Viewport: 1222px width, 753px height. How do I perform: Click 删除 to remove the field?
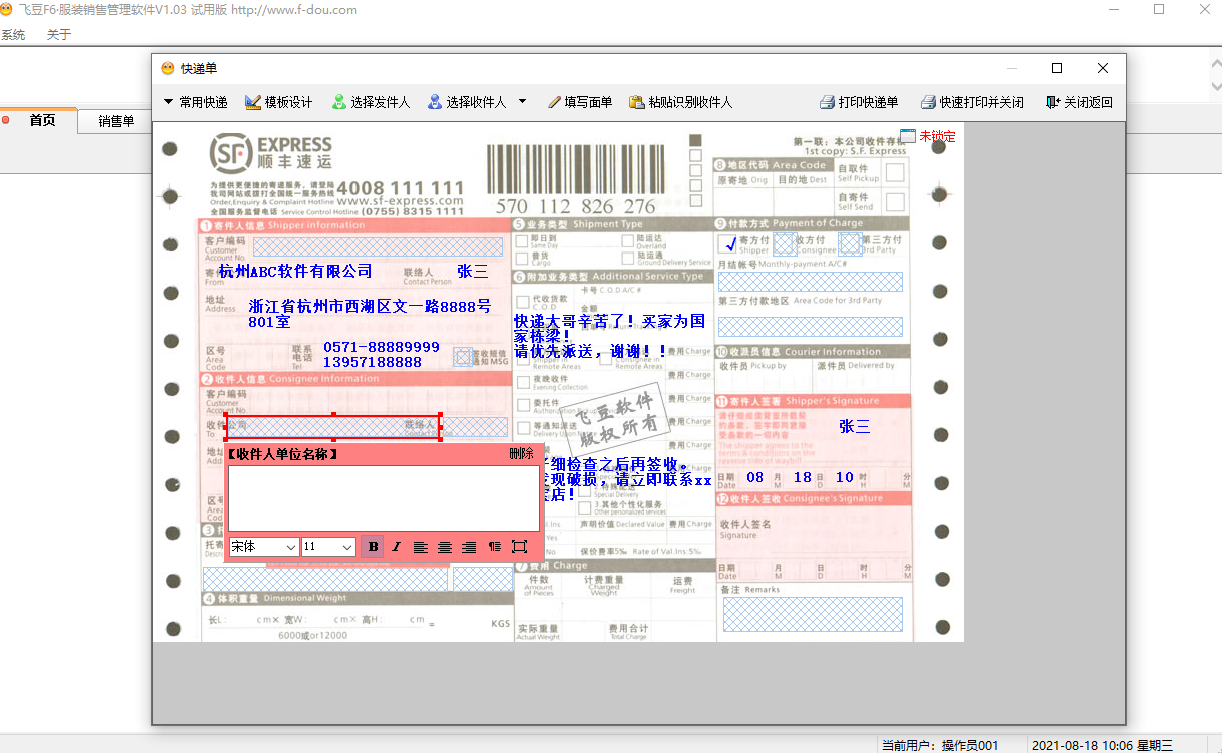click(521, 454)
